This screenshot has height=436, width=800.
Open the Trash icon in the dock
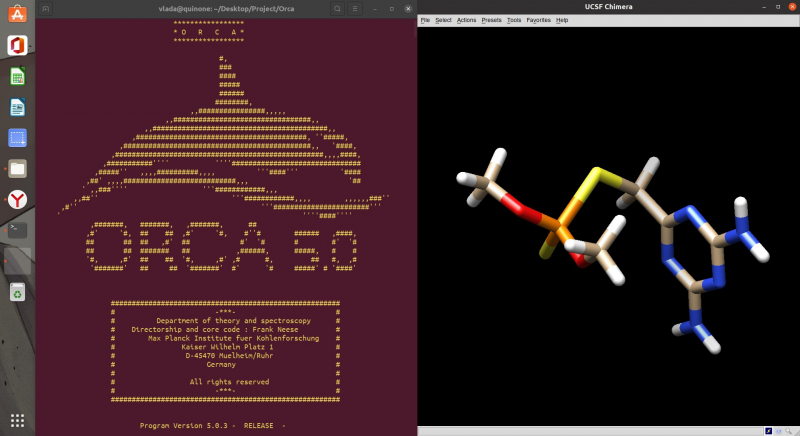(x=17, y=292)
